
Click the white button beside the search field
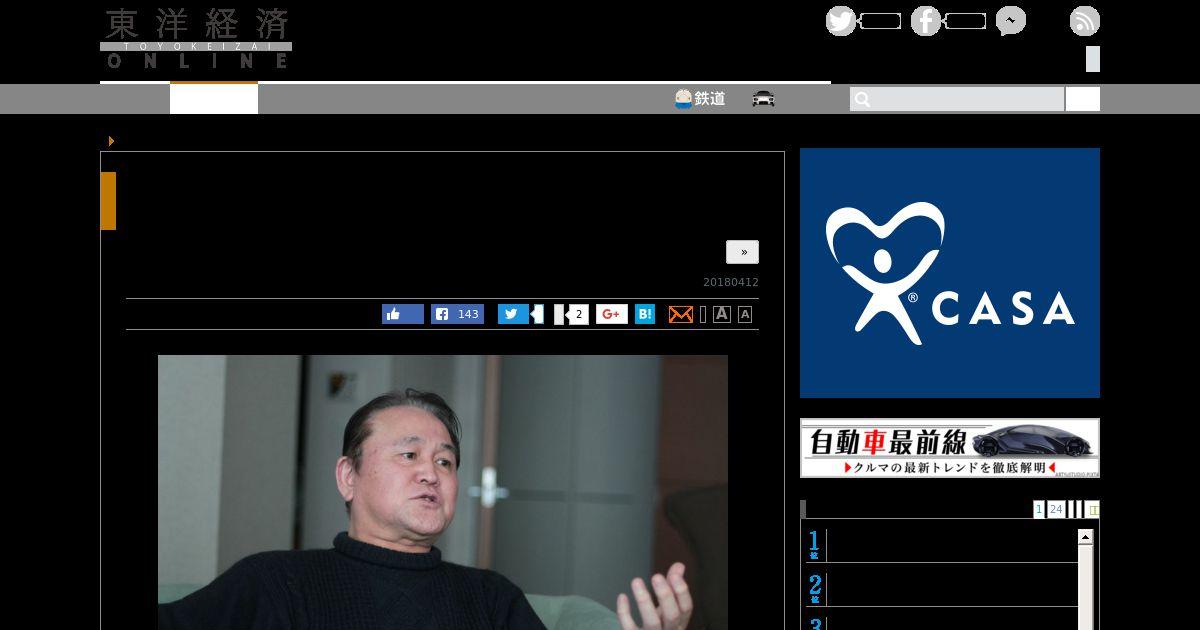coord(1083,99)
